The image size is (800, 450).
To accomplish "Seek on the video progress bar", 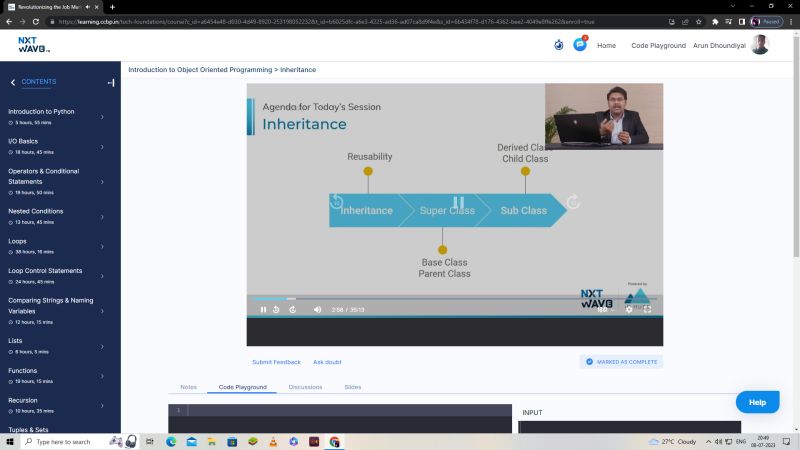I will point(455,298).
